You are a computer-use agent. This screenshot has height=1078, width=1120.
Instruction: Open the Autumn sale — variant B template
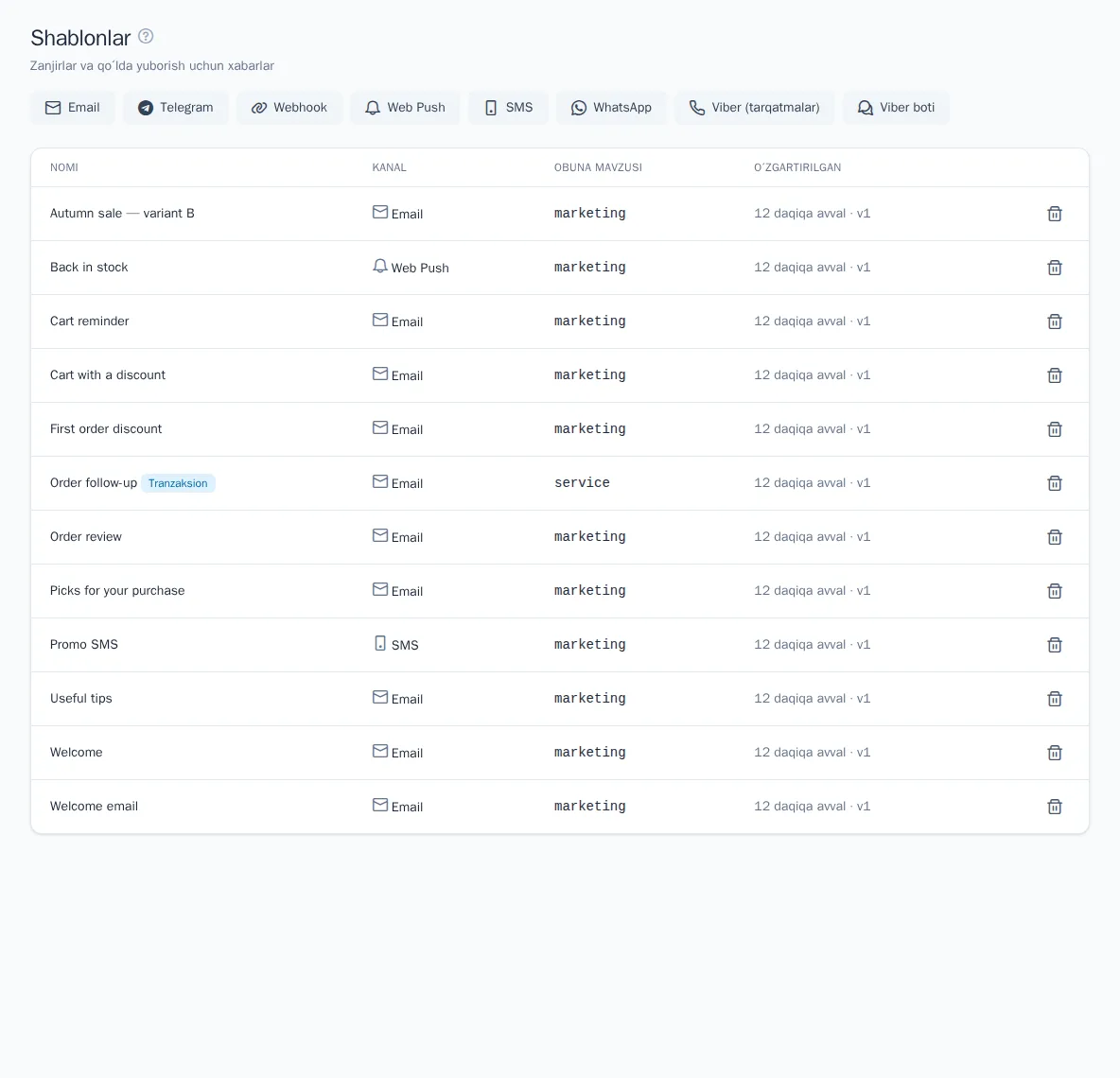(122, 214)
